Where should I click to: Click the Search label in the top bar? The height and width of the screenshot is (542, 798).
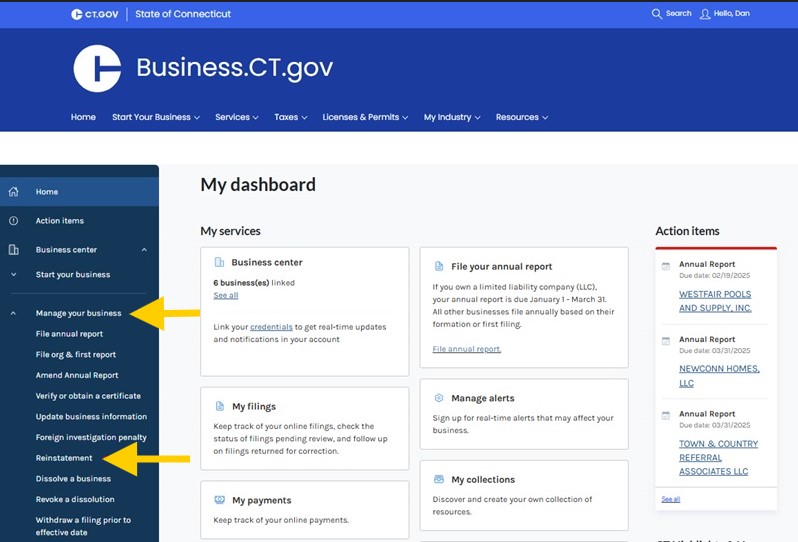click(678, 14)
